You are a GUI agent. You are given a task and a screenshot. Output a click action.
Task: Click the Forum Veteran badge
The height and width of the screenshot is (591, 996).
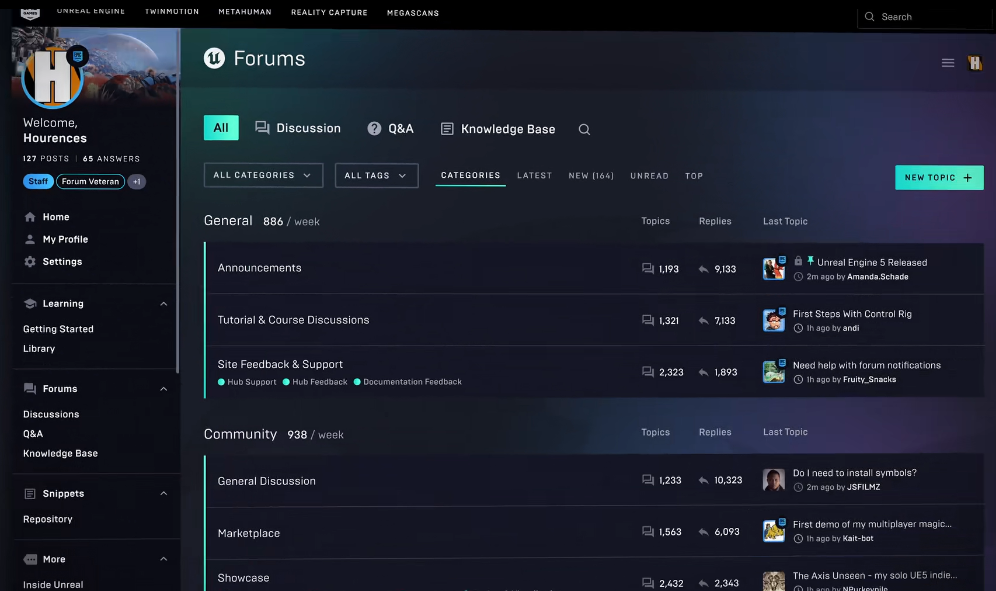pos(90,181)
